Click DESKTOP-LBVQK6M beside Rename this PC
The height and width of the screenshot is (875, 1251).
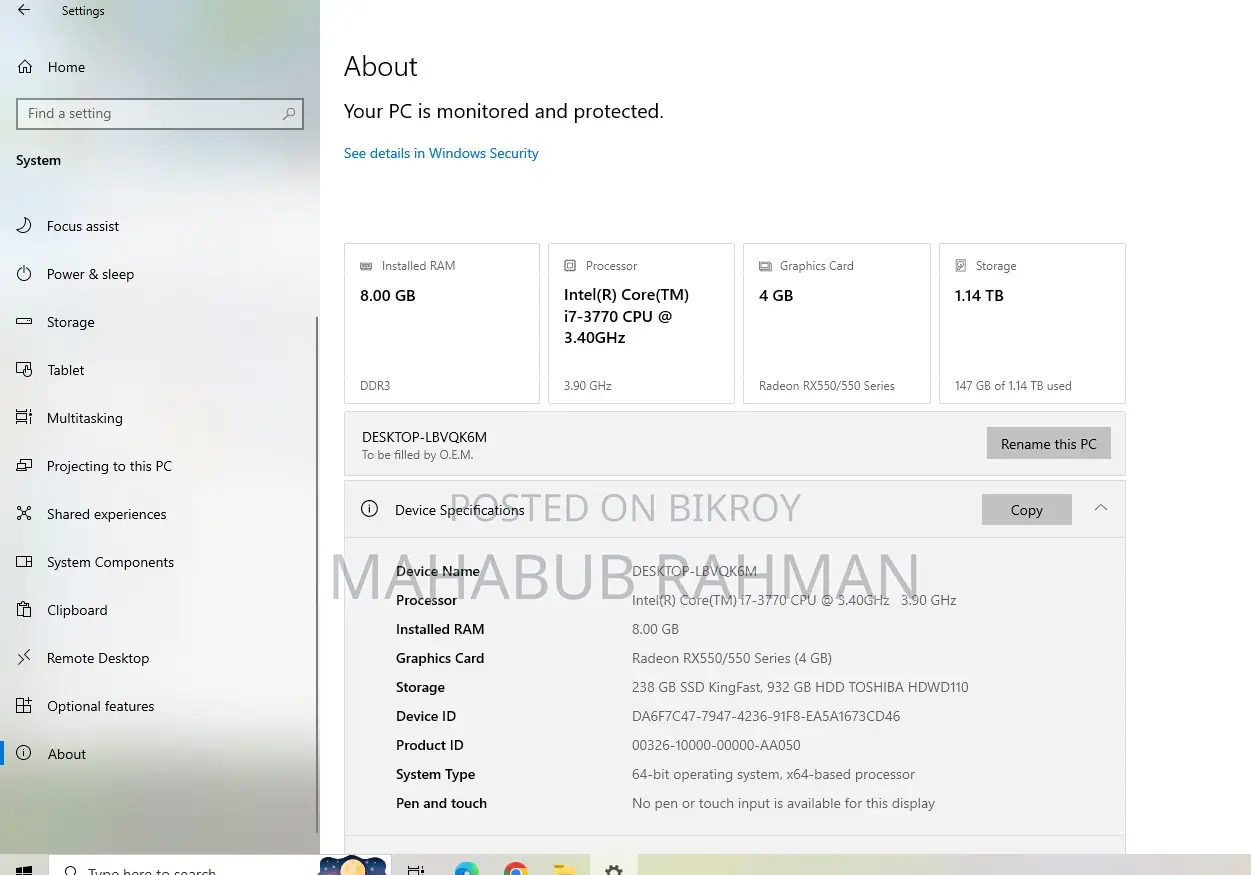click(424, 437)
